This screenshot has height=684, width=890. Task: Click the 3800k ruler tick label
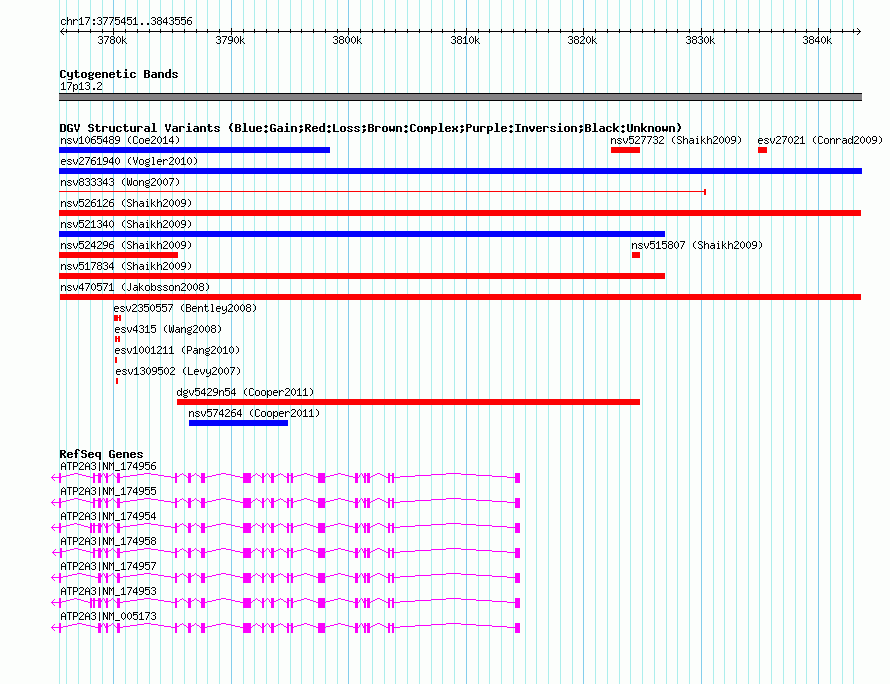coord(347,41)
